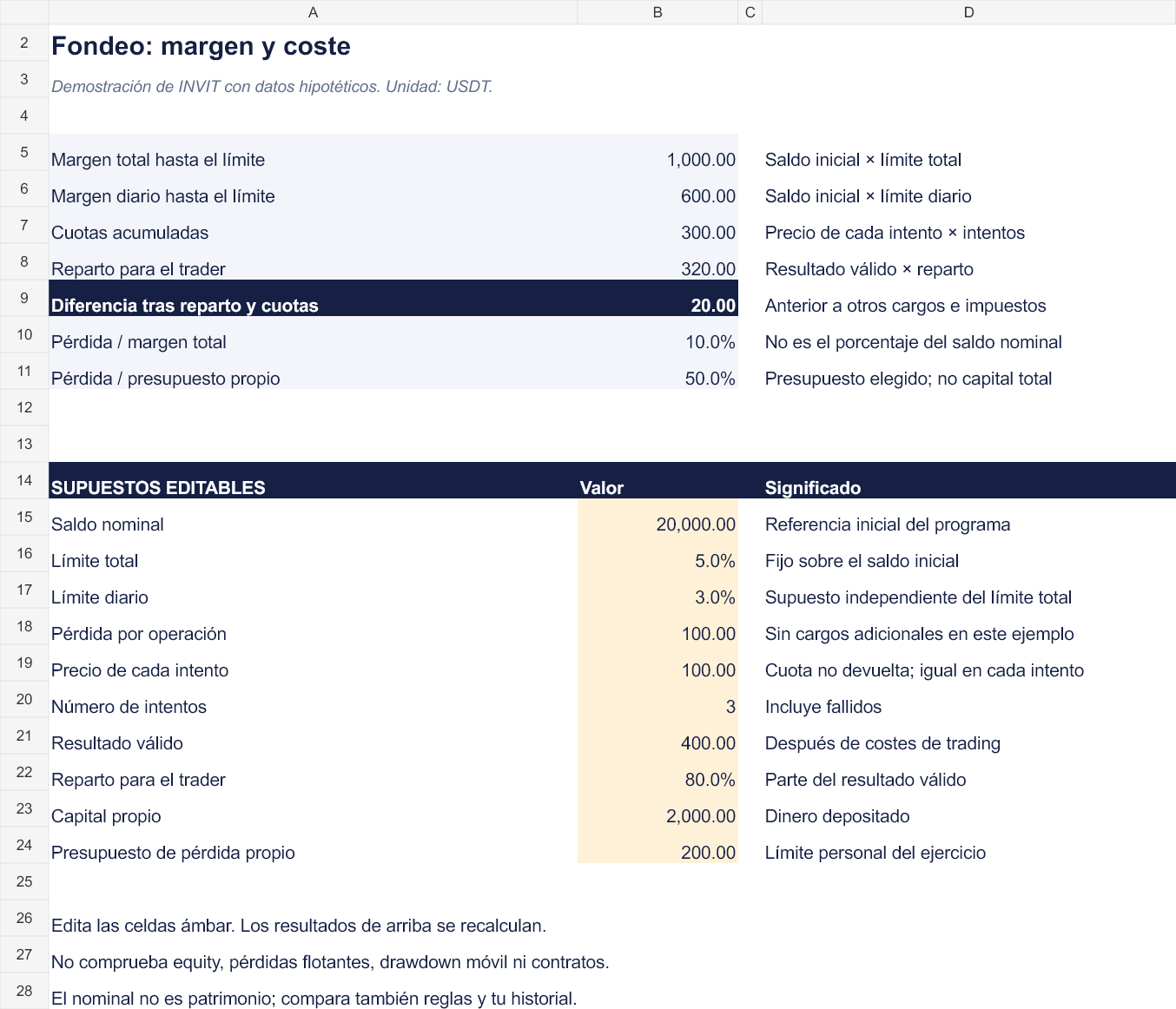Edit the Pérdida por operación value
The image size is (1176, 1009).
(657, 626)
